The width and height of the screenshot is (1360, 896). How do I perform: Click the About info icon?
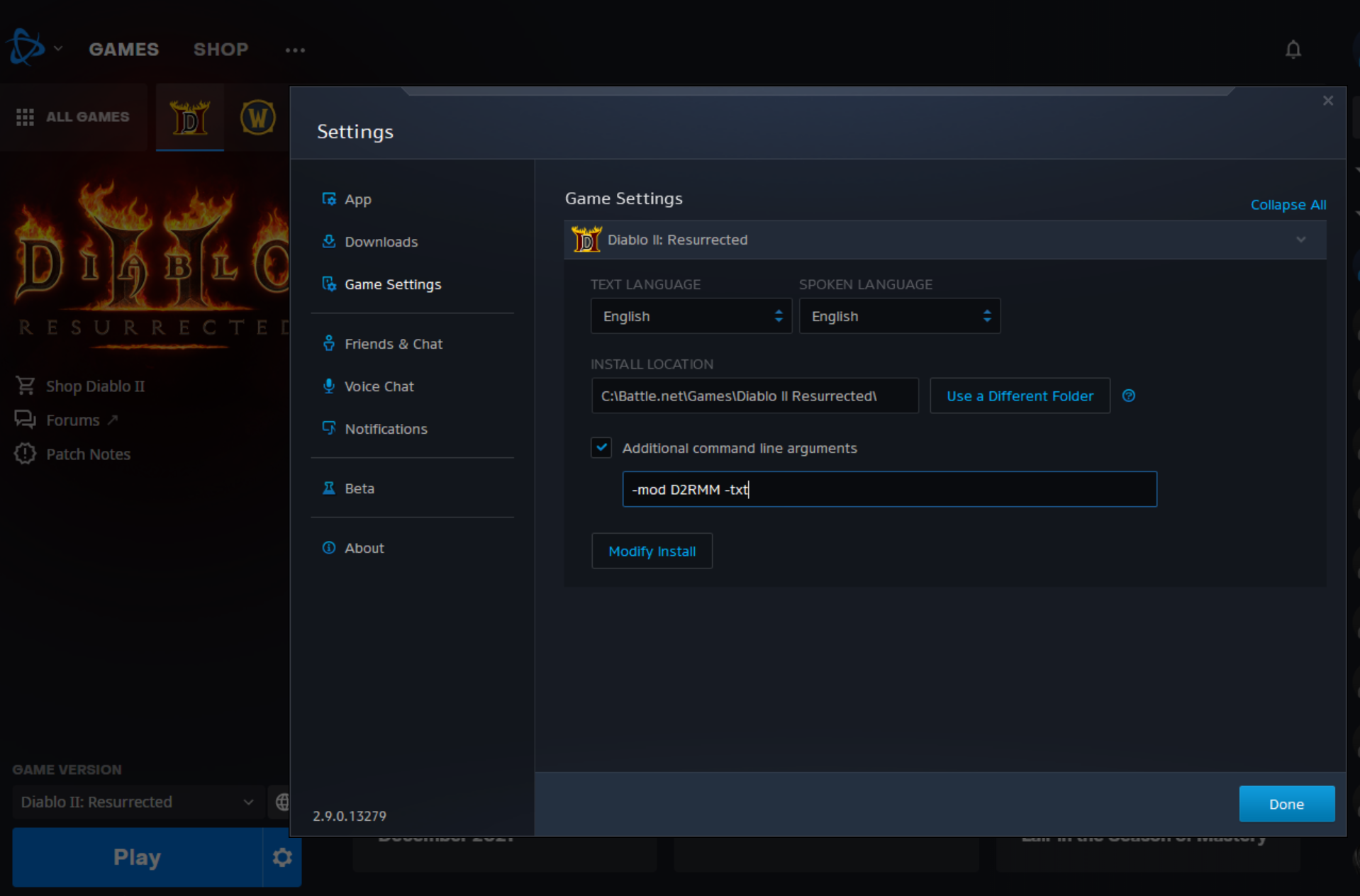point(329,547)
